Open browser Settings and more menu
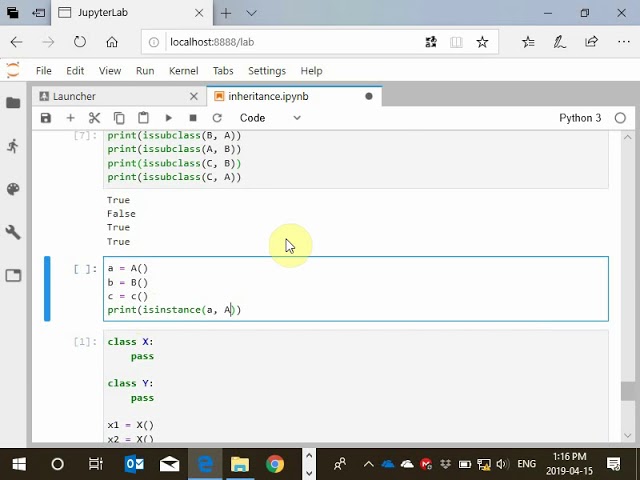The width and height of the screenshot is (640, 480). (623, 42)
